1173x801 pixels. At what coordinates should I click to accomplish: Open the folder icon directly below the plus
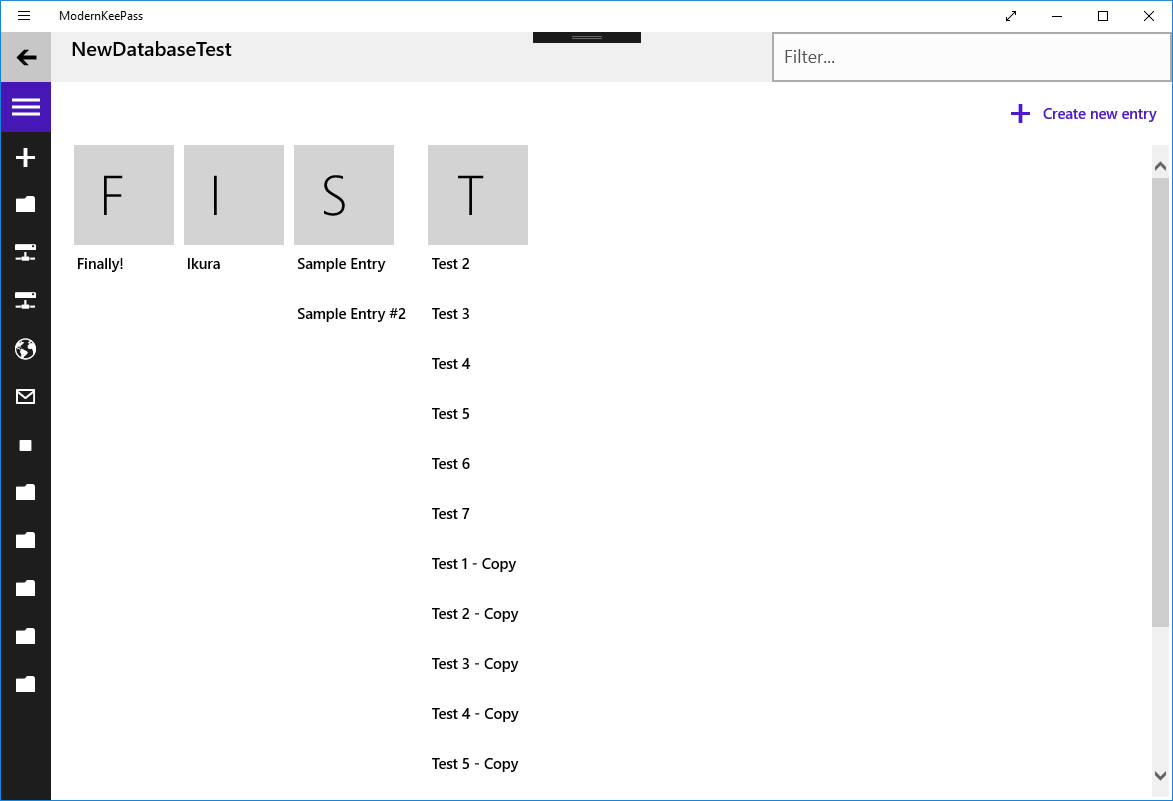26,205
